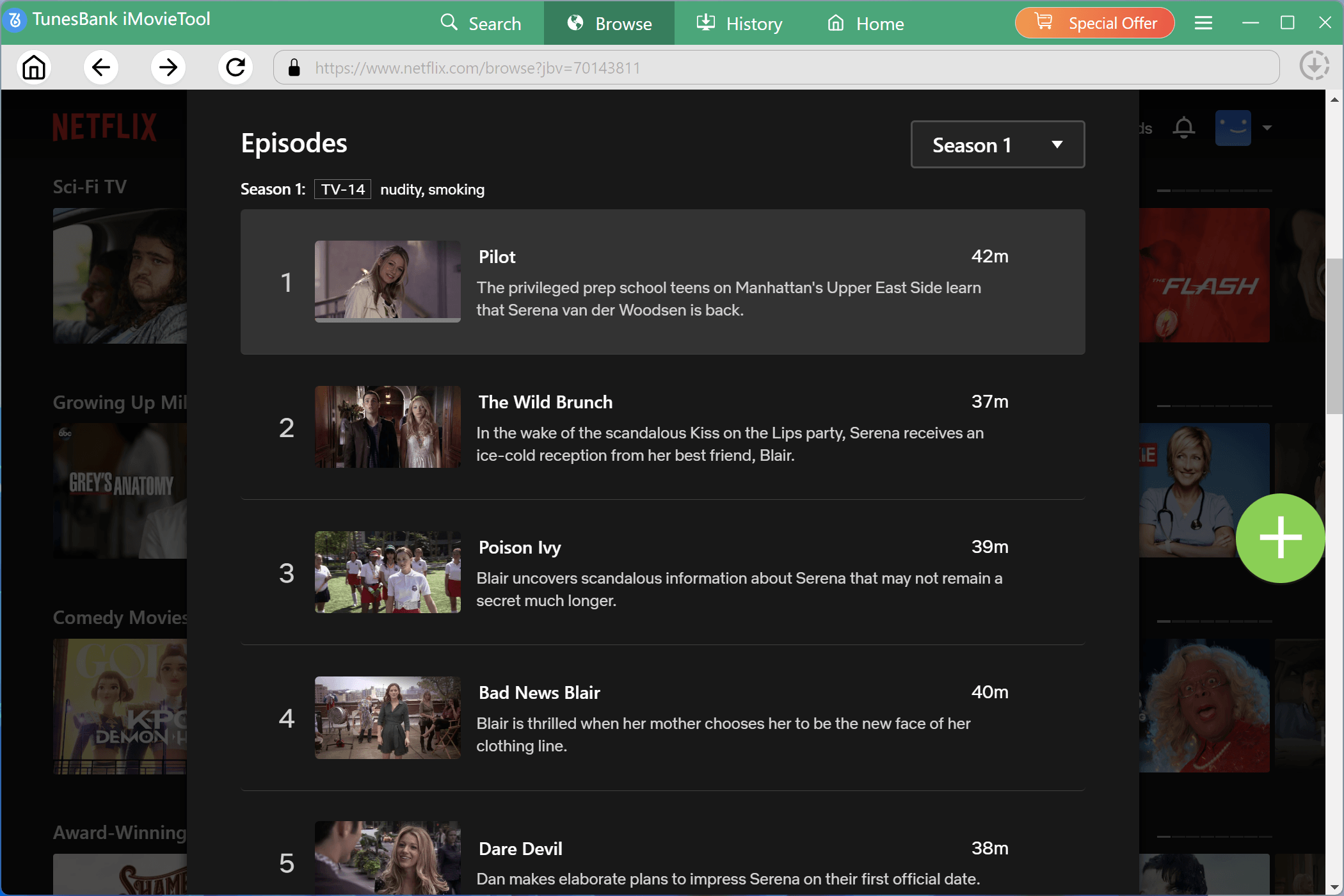
Task: Click the Dare Devil 38m duration
Action: 989,849
